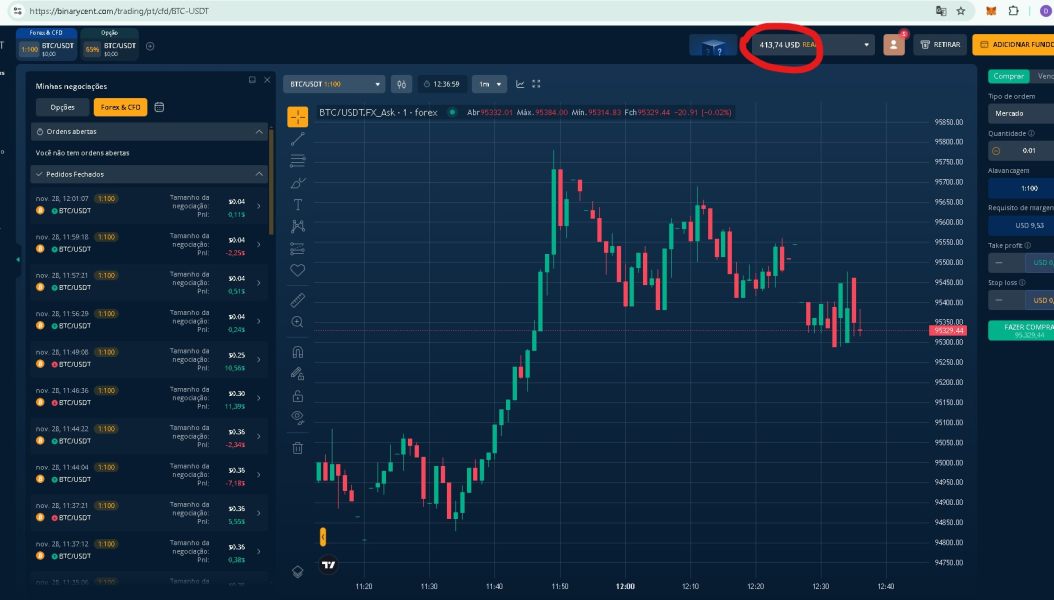
Task: Toggle hide all drawings eye icon
Action: (x=298, y=417)
